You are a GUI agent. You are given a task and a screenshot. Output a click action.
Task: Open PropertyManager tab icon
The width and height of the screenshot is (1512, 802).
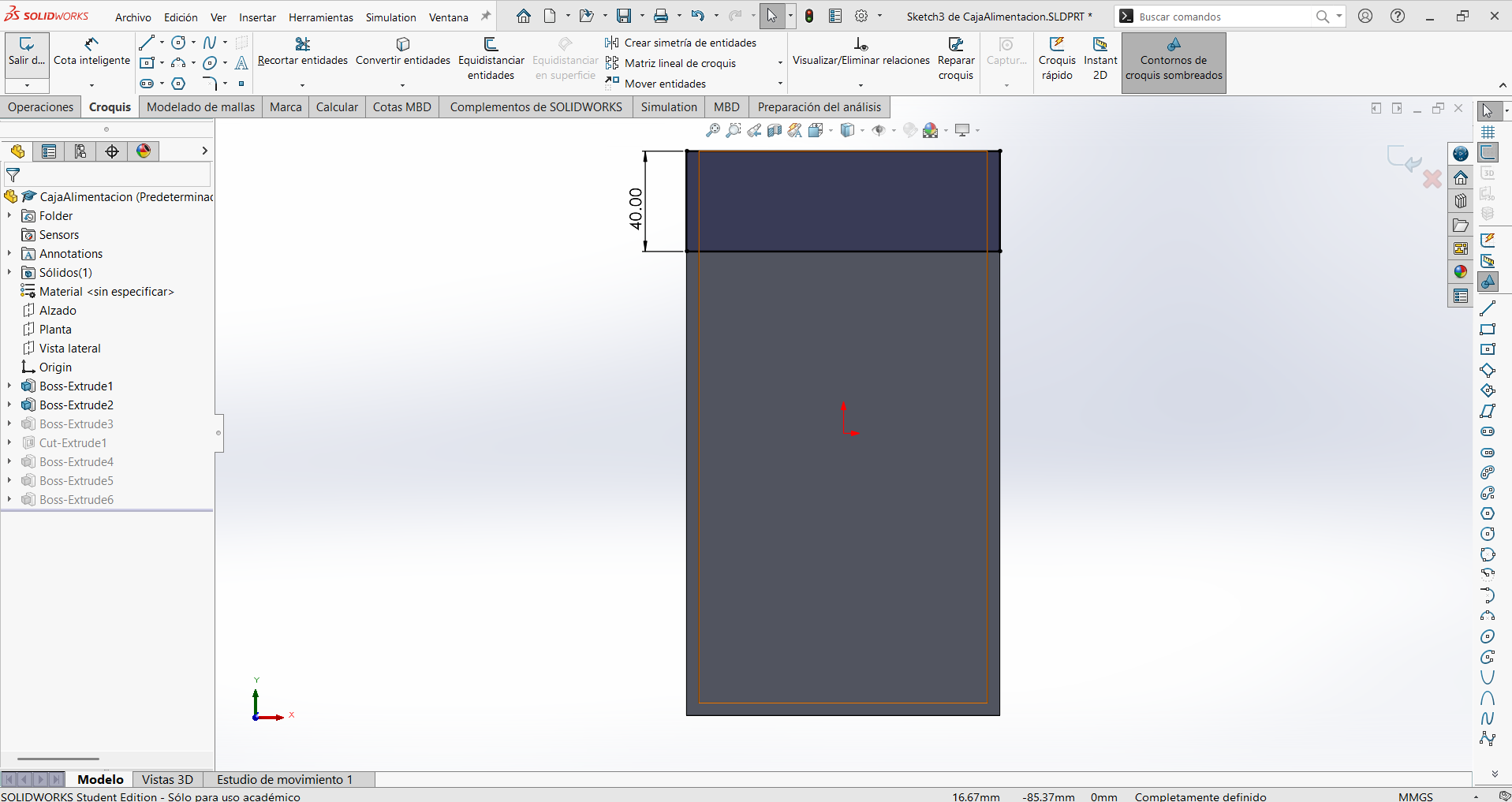tap(49, 151)
